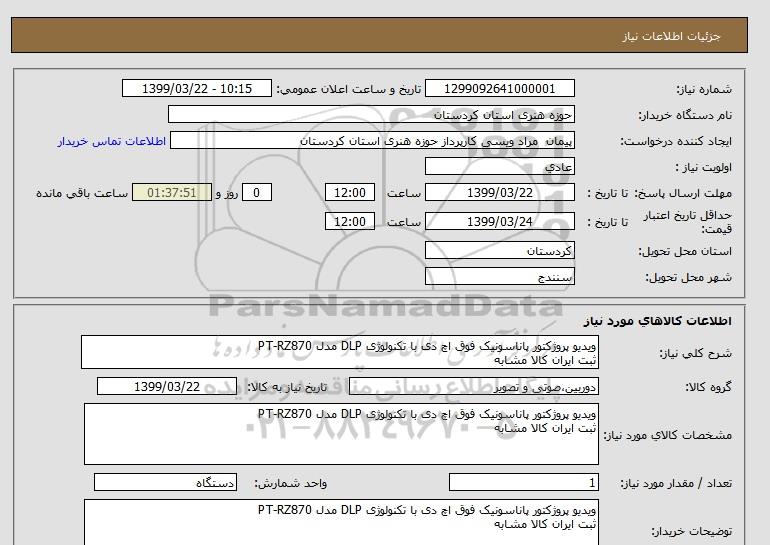Select the delivery province field کردستان

[x=499, y=250]
